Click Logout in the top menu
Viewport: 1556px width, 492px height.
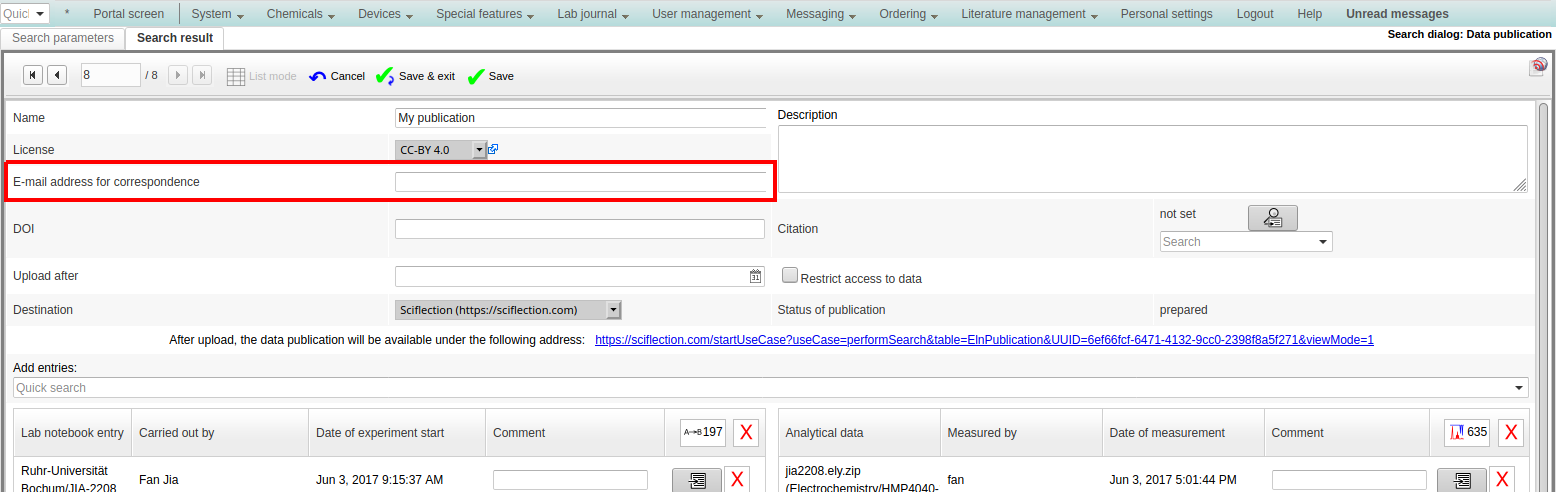[1254, 14]
